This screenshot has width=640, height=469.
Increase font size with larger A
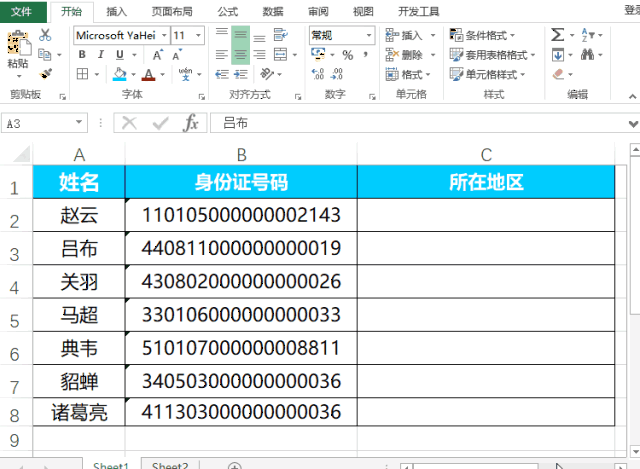coord(158,55)
